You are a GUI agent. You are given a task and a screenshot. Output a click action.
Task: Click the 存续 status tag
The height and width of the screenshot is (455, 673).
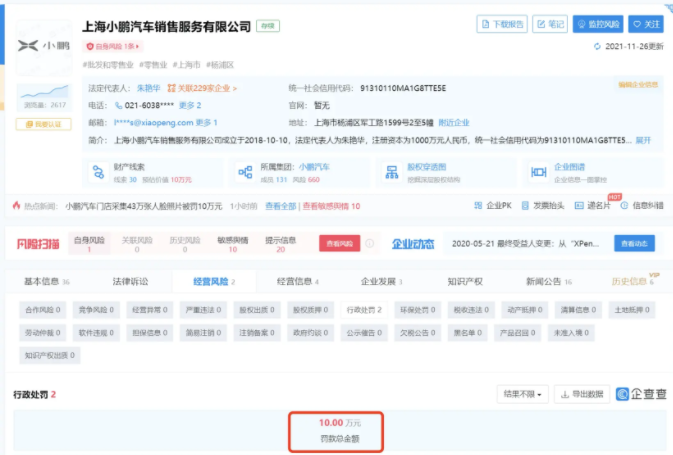(268, 26)
